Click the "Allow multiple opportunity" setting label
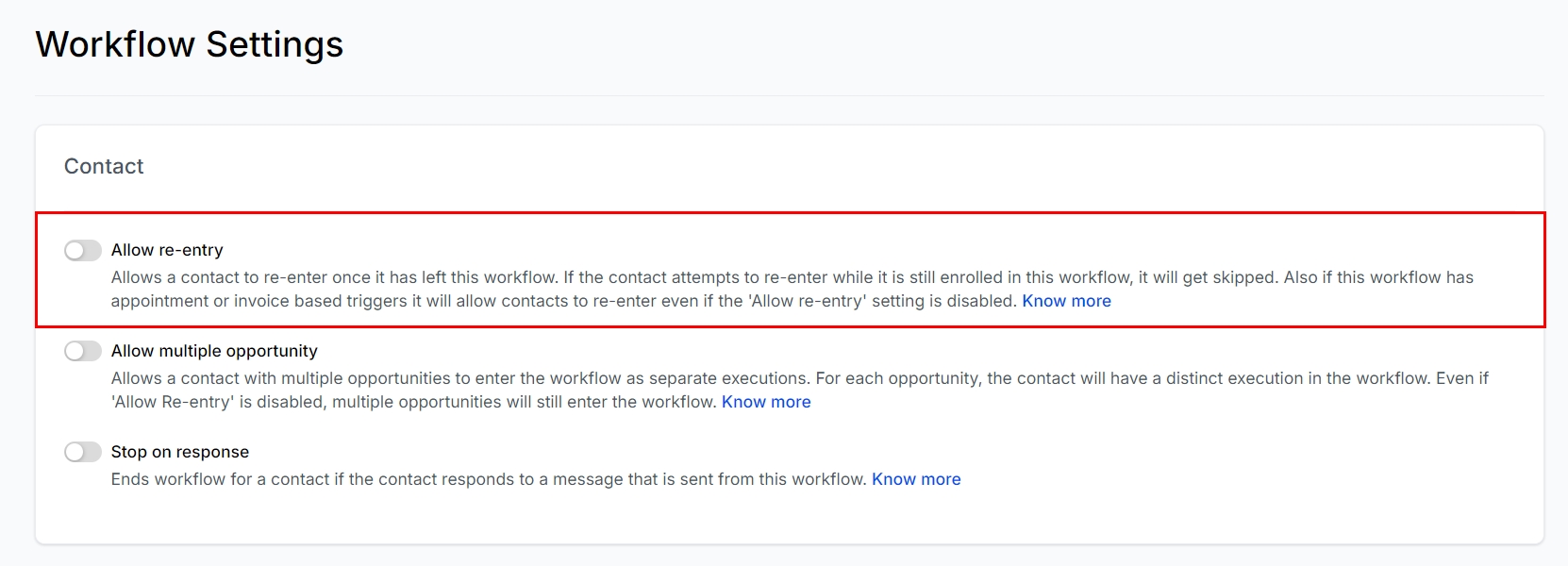 pos(214,351)
